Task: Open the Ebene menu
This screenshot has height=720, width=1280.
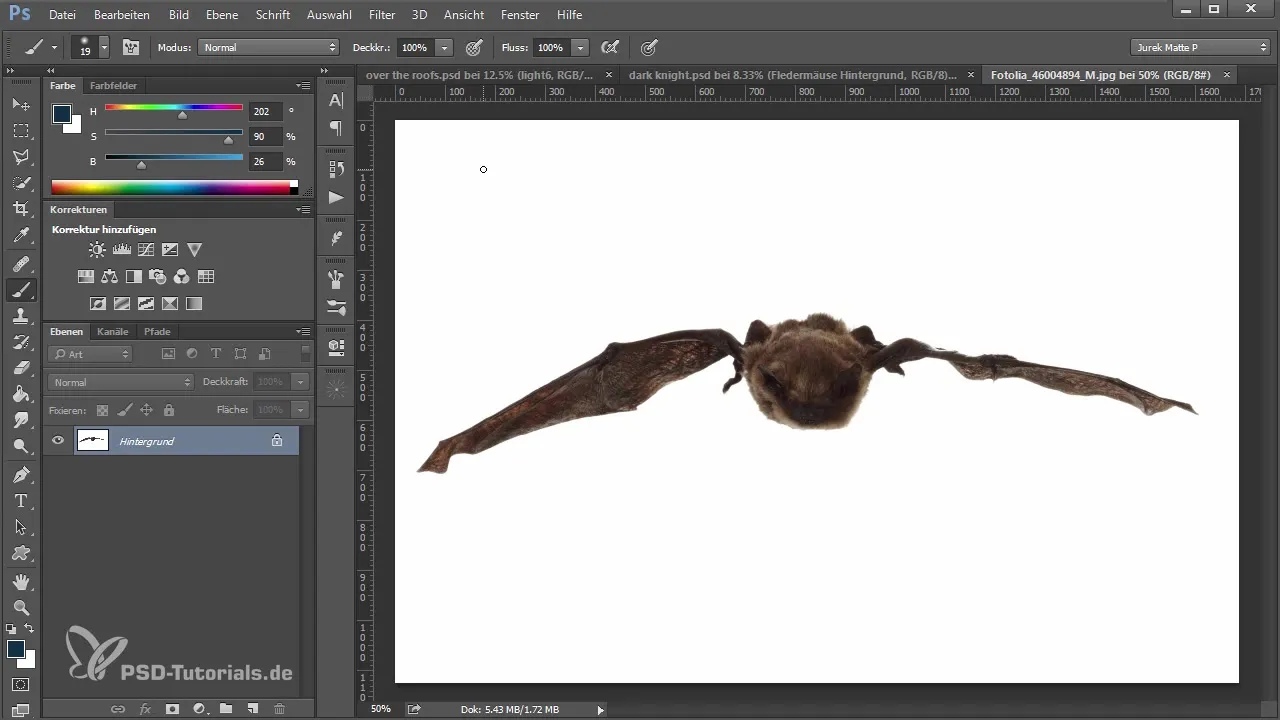Action: 222,15
